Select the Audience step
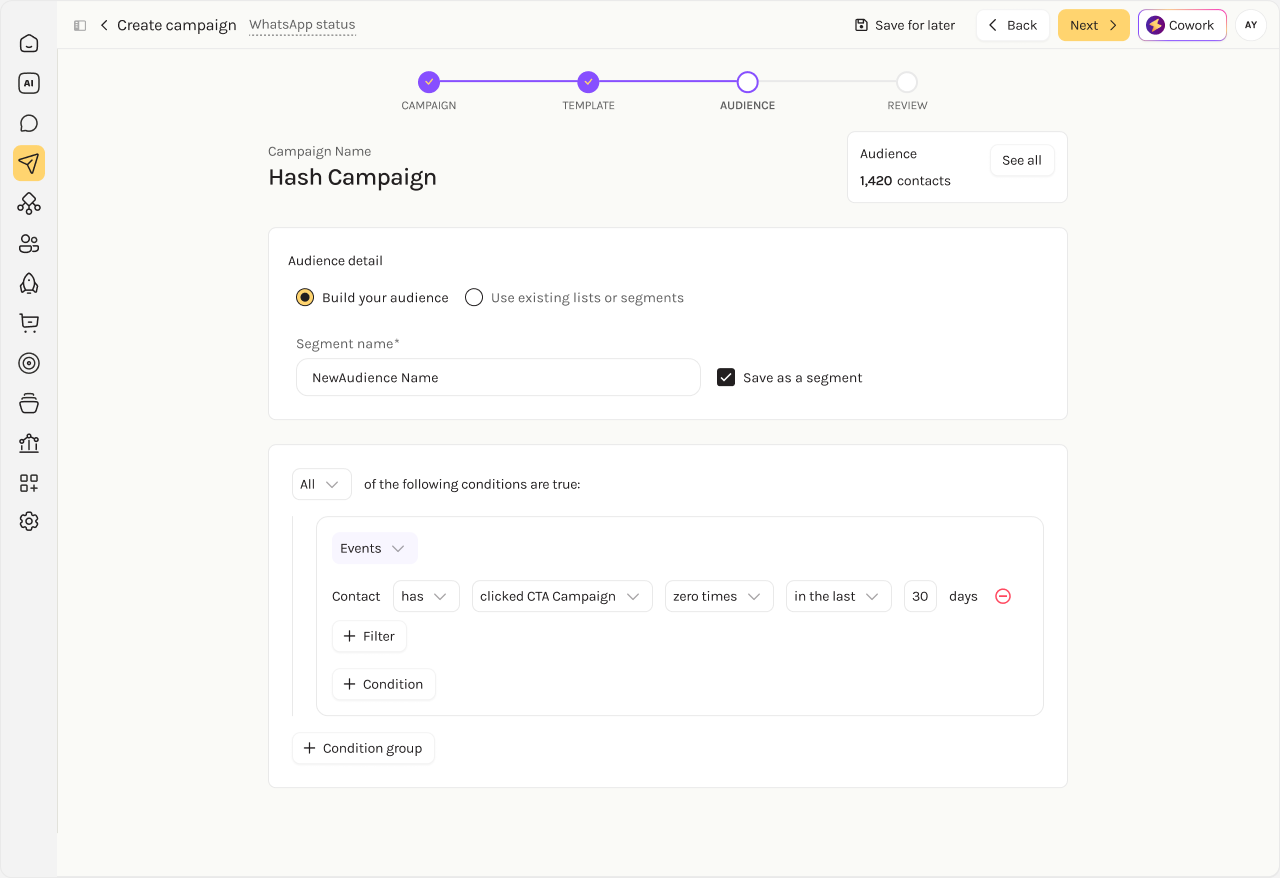1280x878 pixels. pos(747,82)
